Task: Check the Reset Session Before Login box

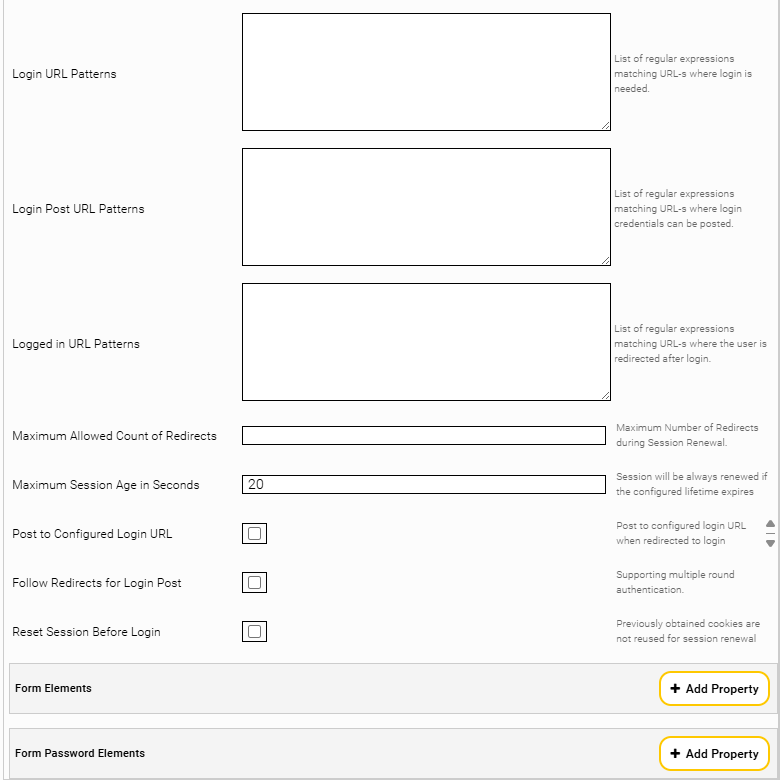Action: click(x=254, y=631)
